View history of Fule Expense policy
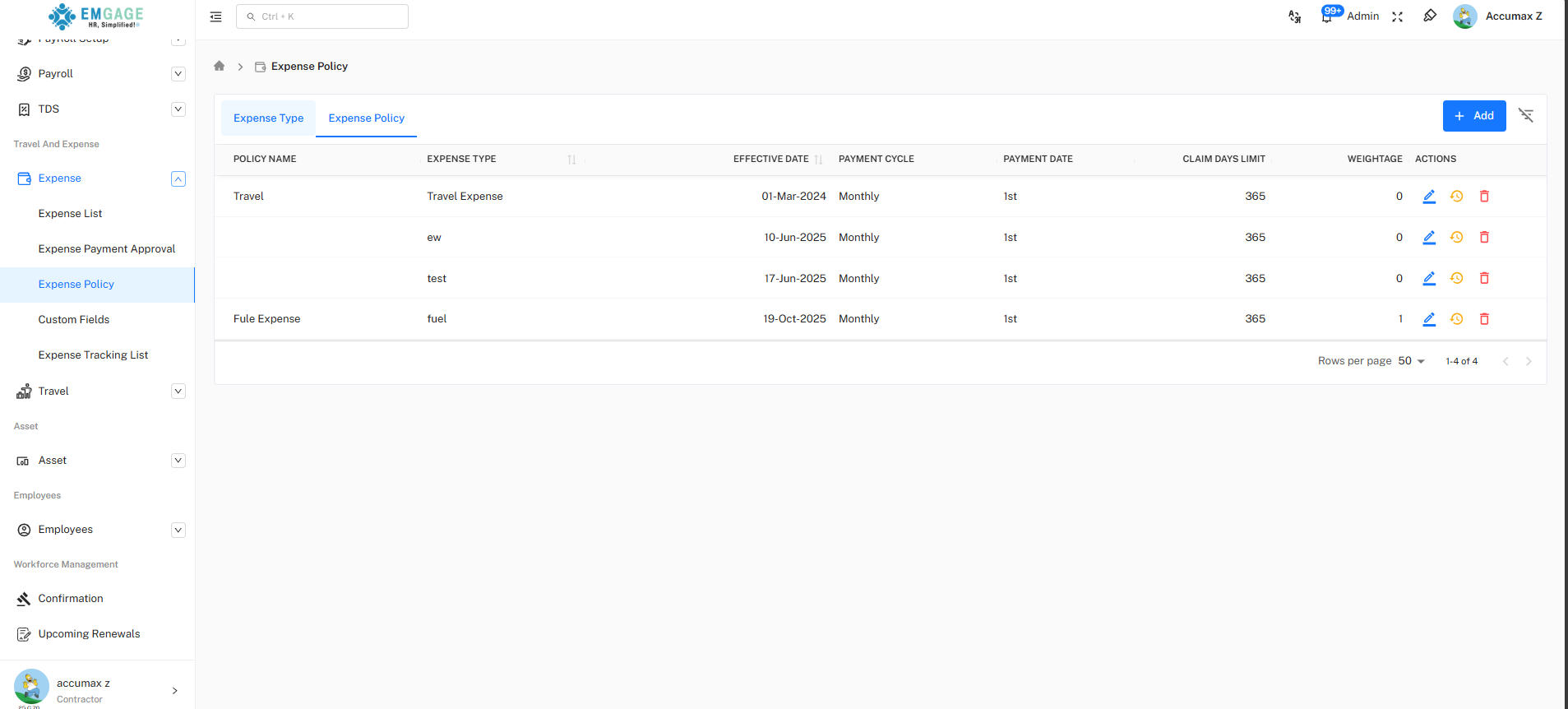The height and width of the screenshot is (709, 1568). (x=1457, y=319)
